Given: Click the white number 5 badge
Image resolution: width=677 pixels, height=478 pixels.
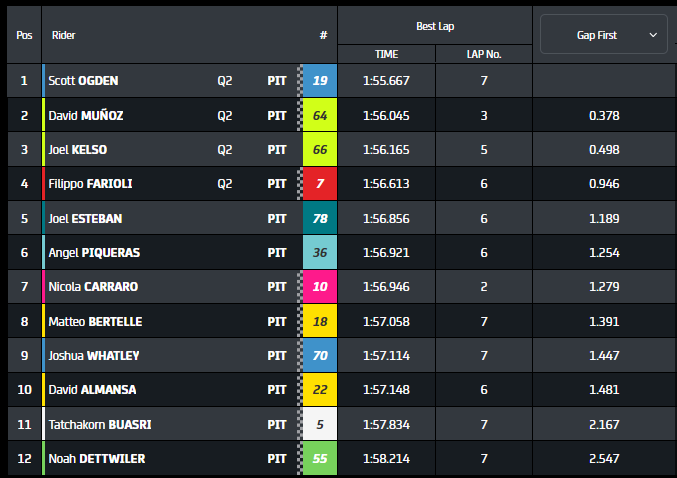Looking at the screenshot, I should [x=320, y=424].
